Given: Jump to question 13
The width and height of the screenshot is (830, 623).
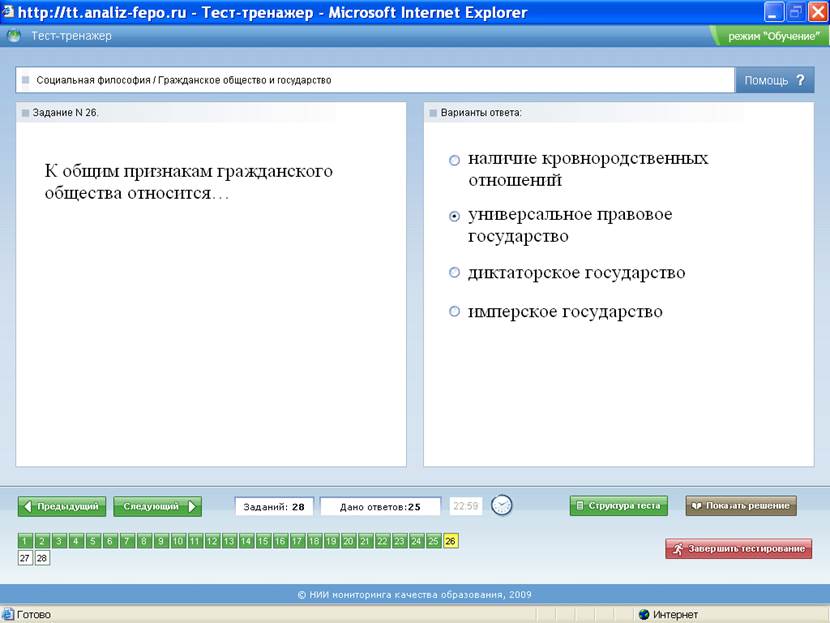Looking at the screenshot, I should (229, 541).
